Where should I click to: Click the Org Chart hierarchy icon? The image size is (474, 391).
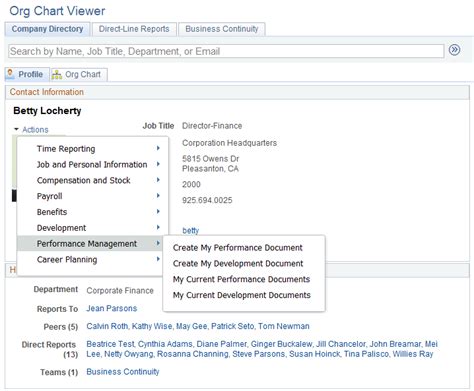click(x=57, y=74)
